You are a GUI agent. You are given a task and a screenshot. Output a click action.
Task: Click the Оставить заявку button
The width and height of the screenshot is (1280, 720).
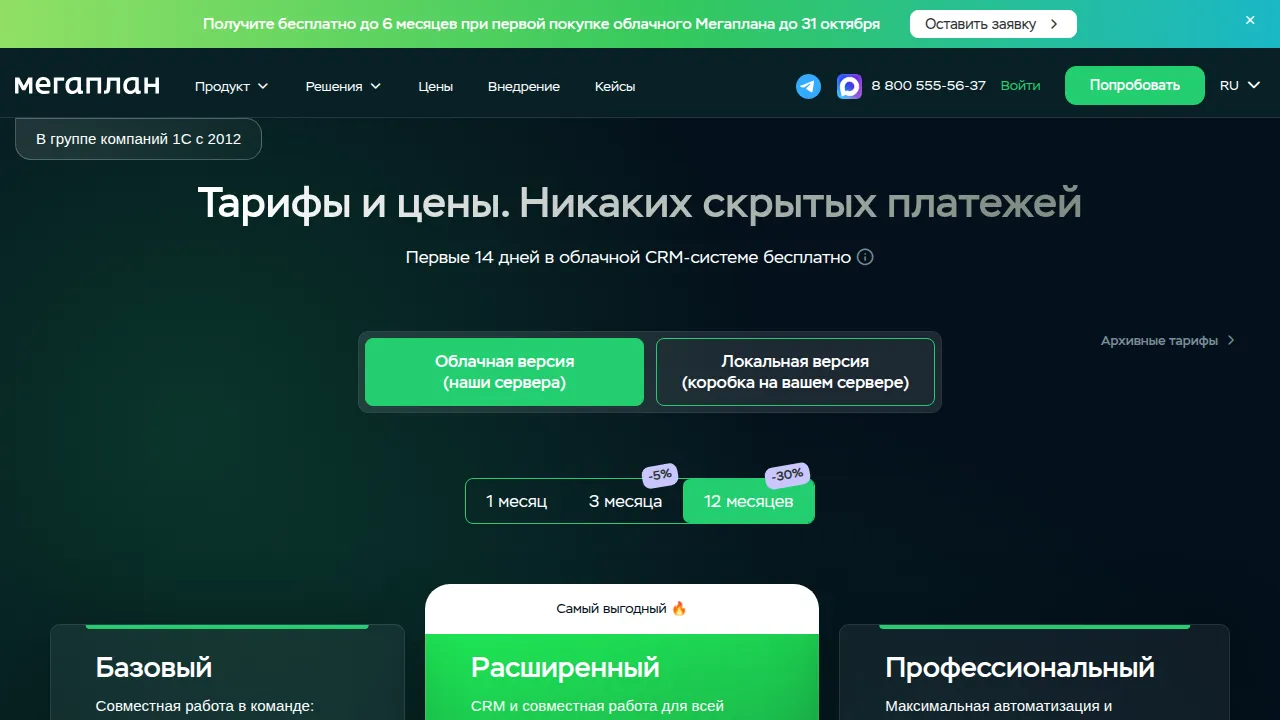click(993, 24)
